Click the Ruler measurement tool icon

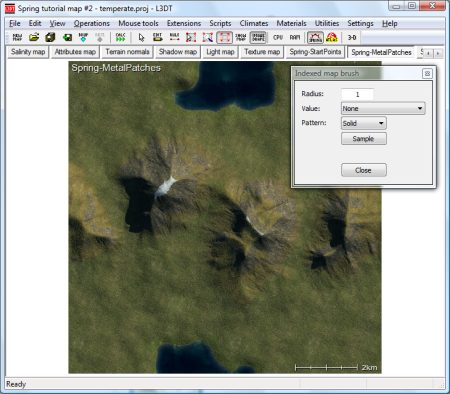pos(174,37)
